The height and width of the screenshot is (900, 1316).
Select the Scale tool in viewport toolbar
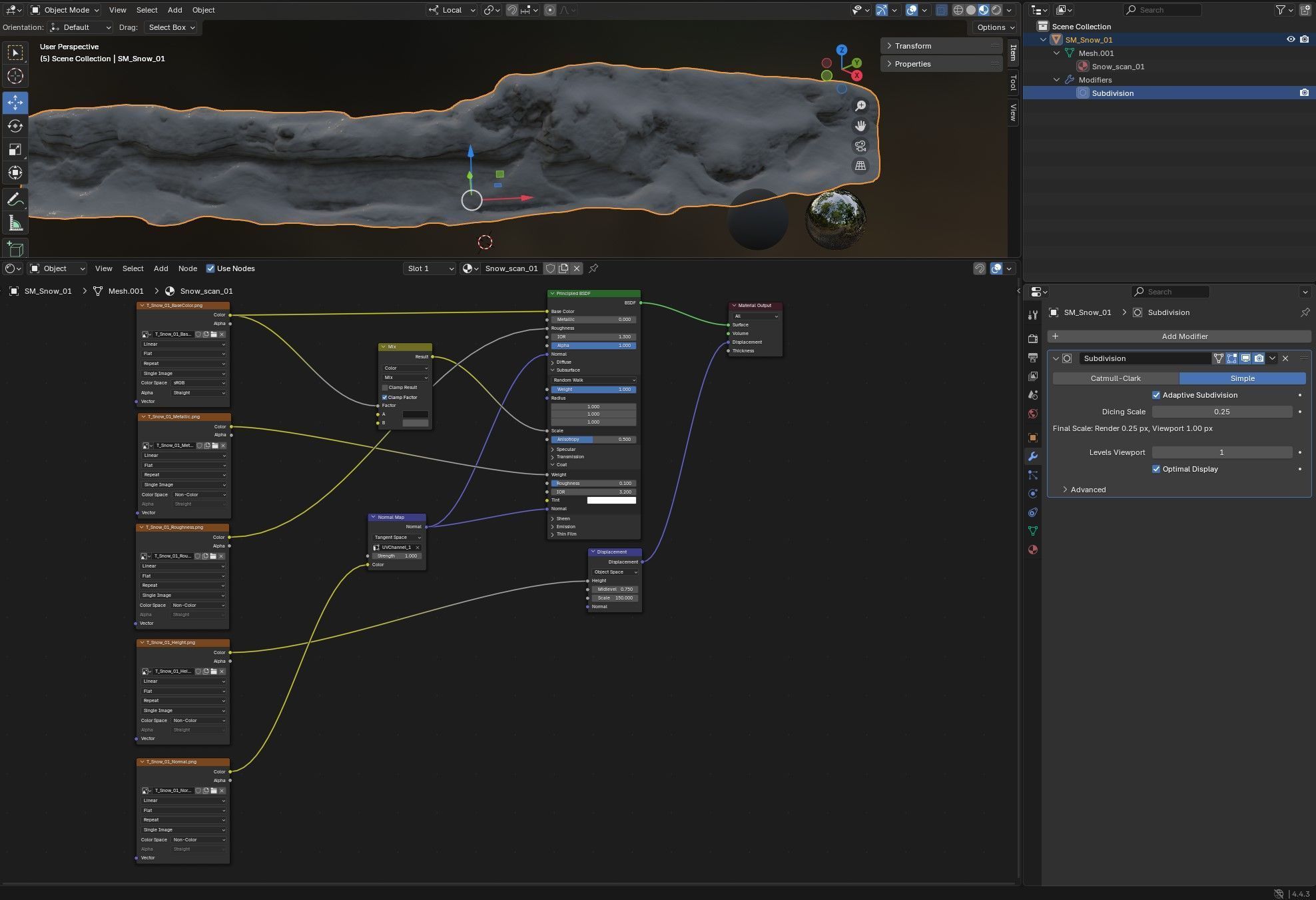click(15, 149)
